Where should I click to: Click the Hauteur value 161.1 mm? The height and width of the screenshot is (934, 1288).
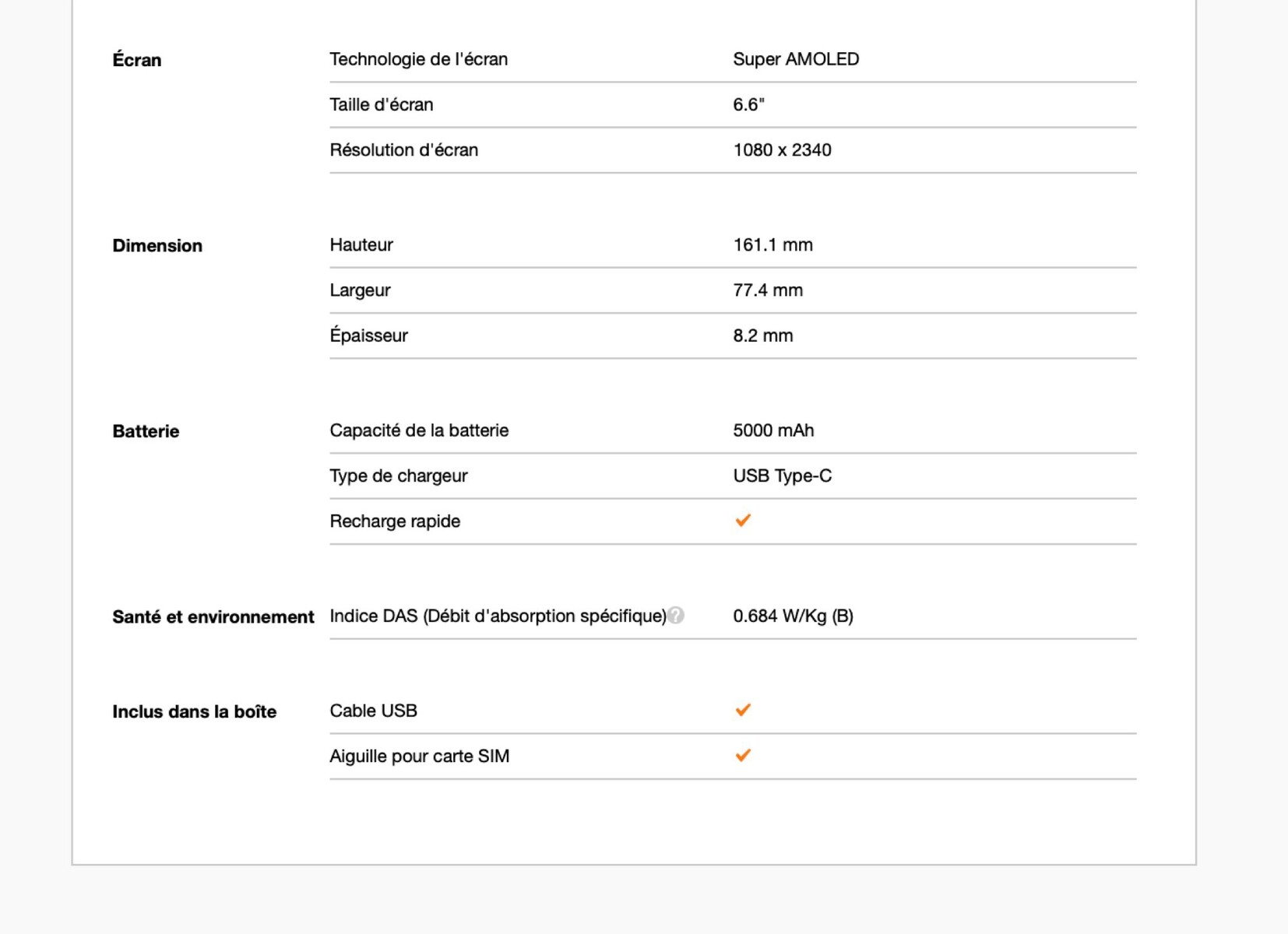point(772,245)
